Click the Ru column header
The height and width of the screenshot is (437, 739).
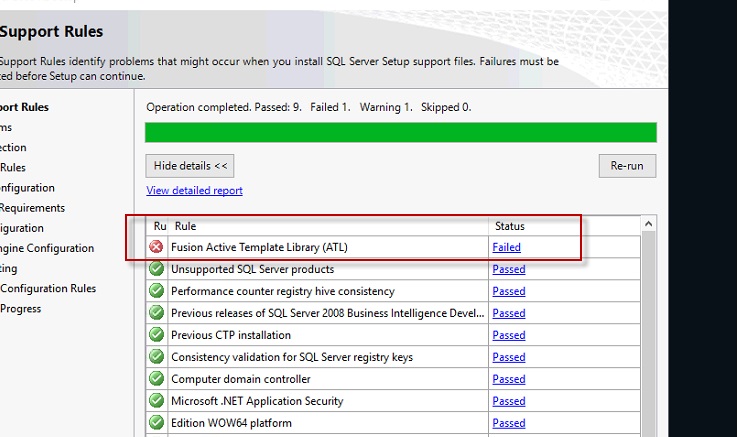point(157,226)
